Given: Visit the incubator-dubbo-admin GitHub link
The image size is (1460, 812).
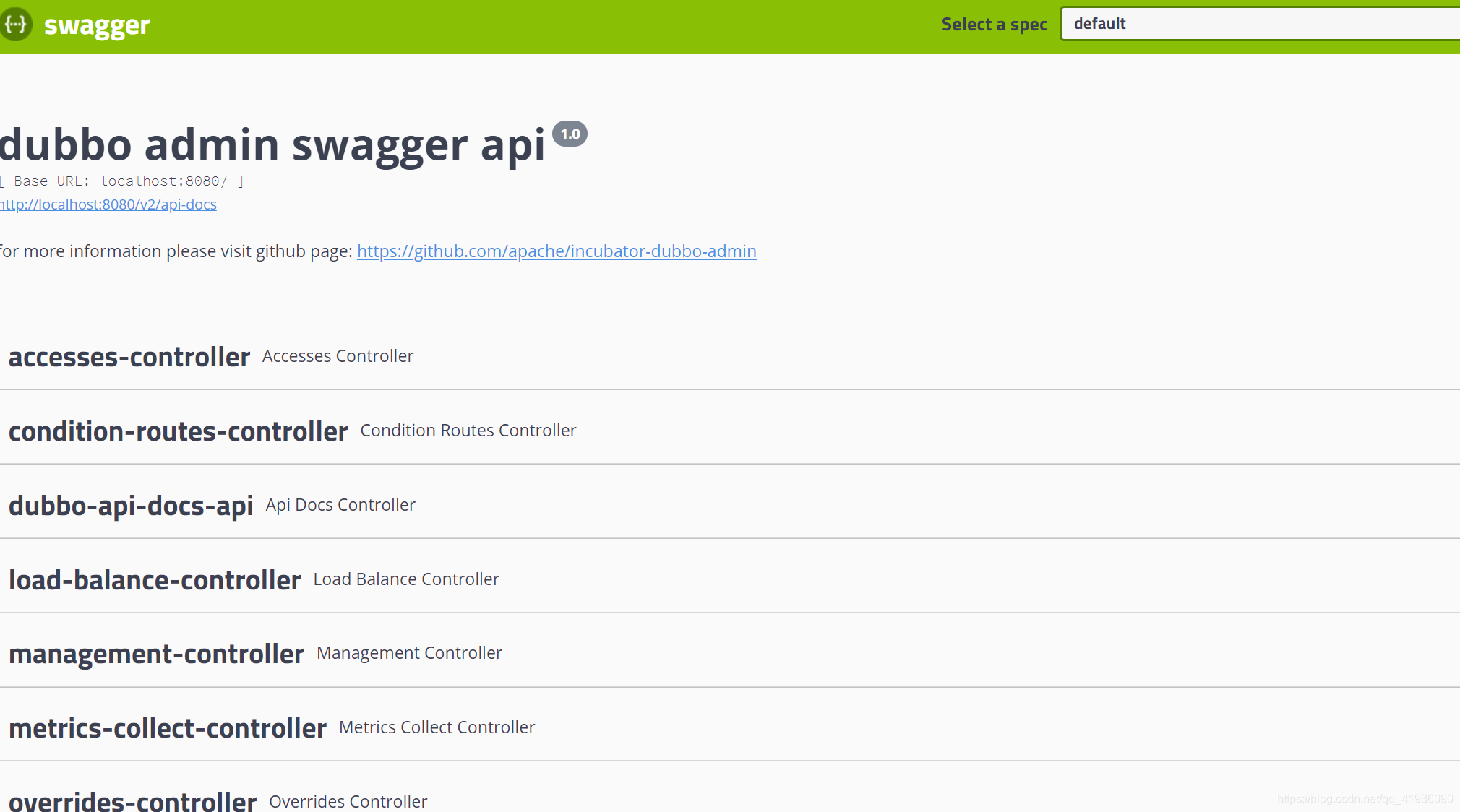Looking at the screenshot, I should coord(557,251).
